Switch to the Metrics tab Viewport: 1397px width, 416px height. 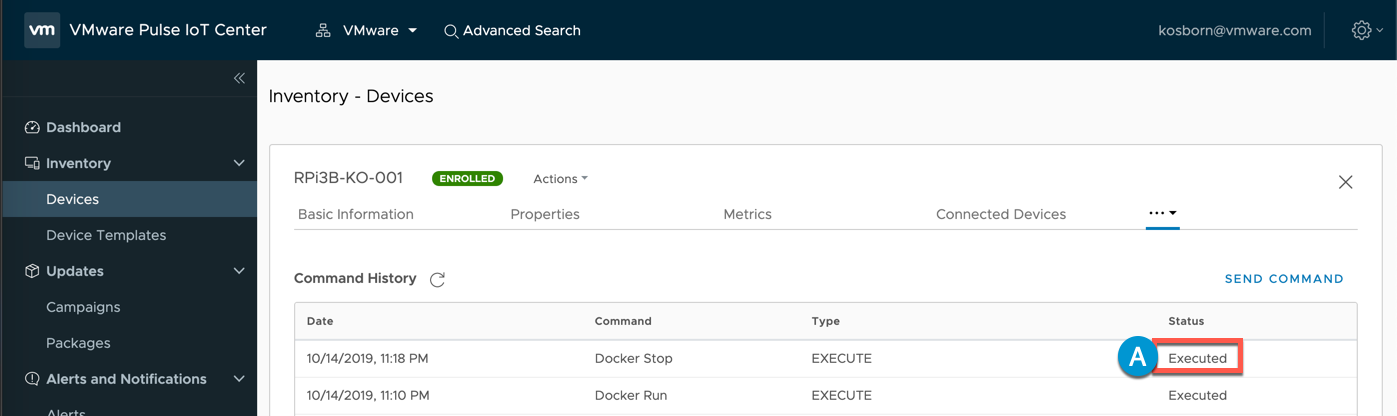coord(747,214)
